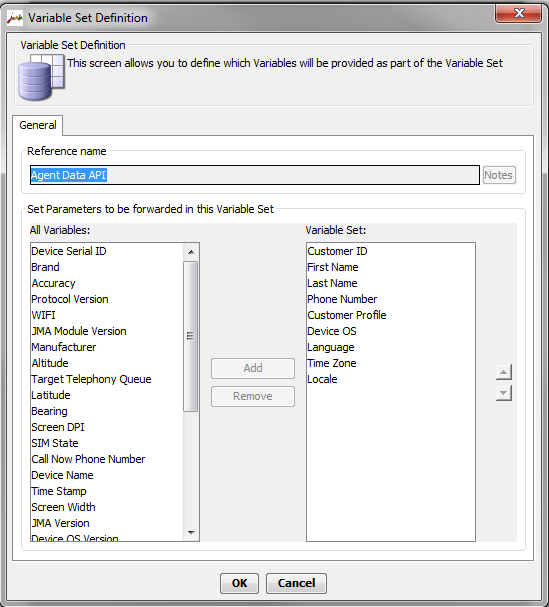The image size is (549, 607).
Task: Move selected variable down with arrow button
Action: pyautogui.click(x=504, y=393)
